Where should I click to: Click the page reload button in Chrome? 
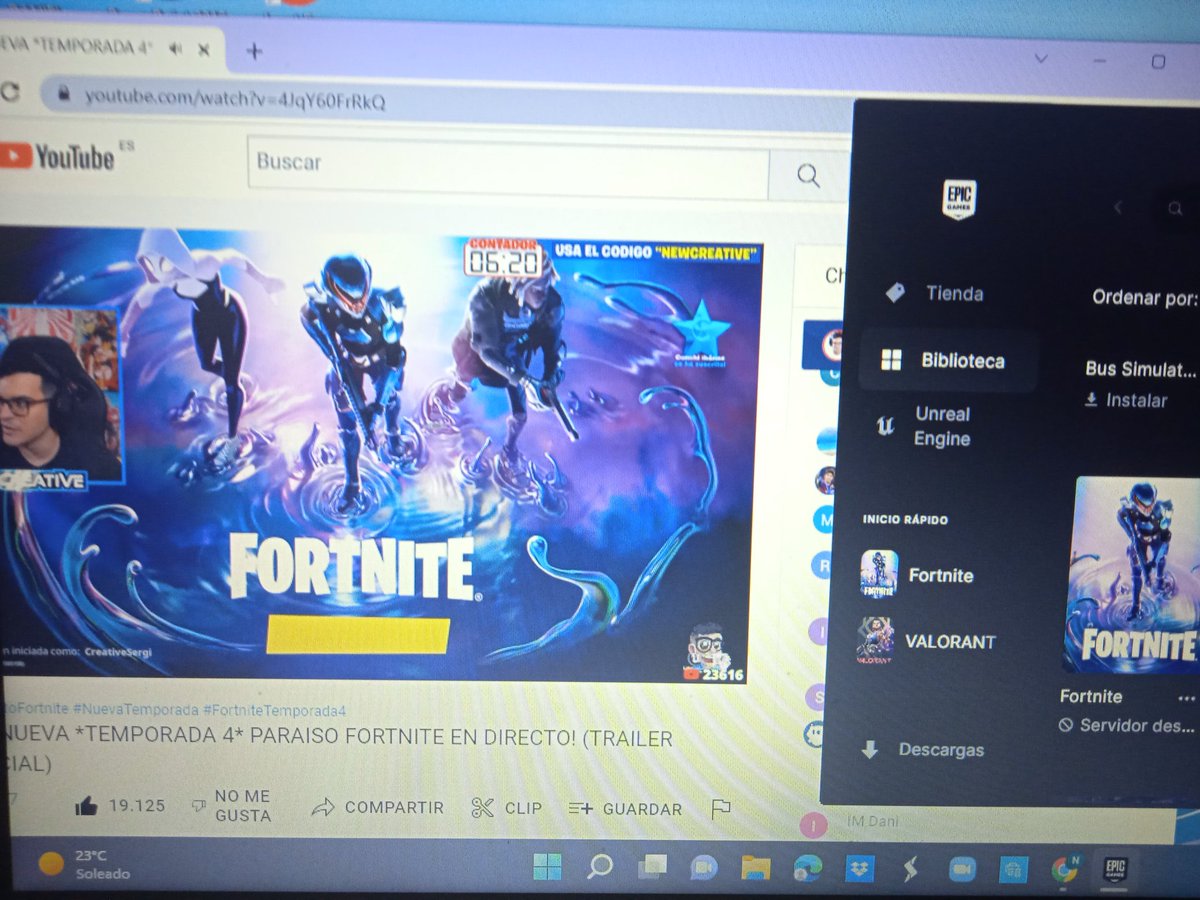click(10, 93)
